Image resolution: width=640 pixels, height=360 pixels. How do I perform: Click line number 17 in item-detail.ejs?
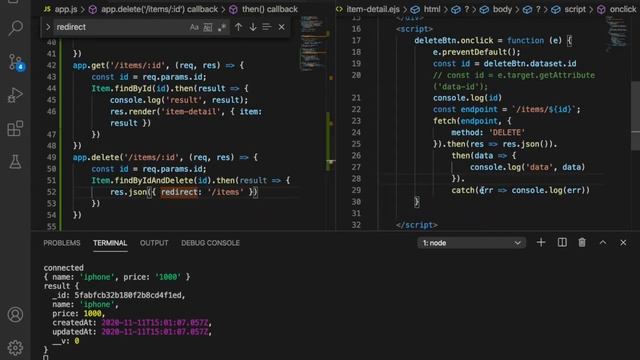click(356, 40)
